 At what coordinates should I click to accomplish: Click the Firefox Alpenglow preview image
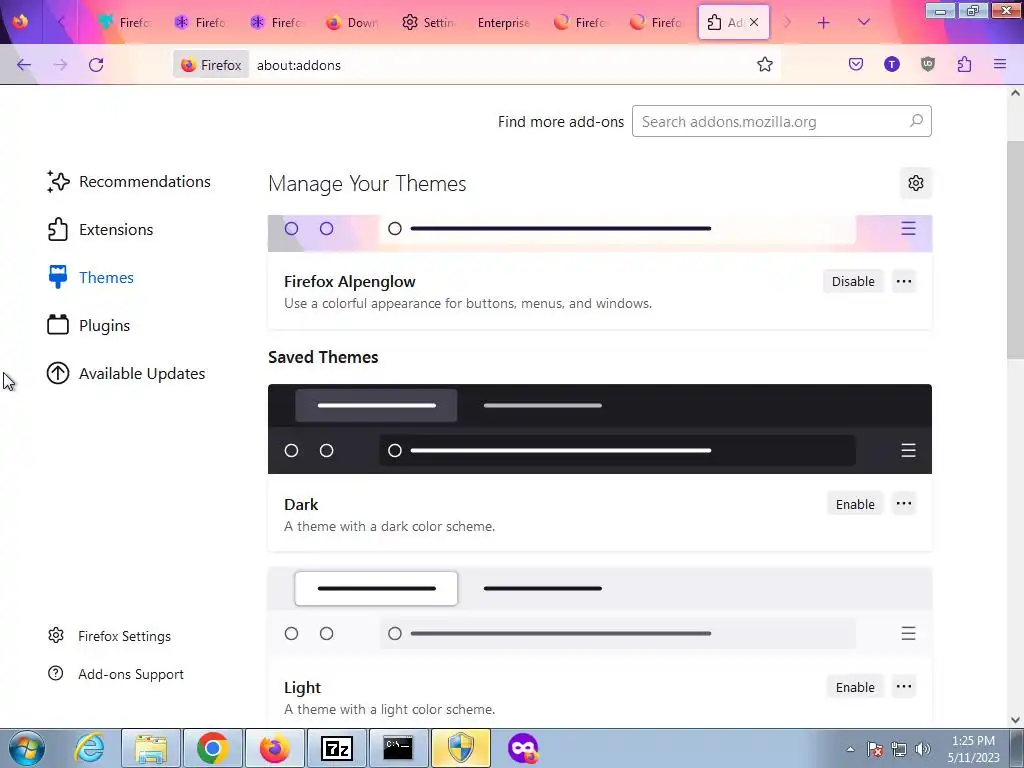pyautogui.click(x=600, y=233)
